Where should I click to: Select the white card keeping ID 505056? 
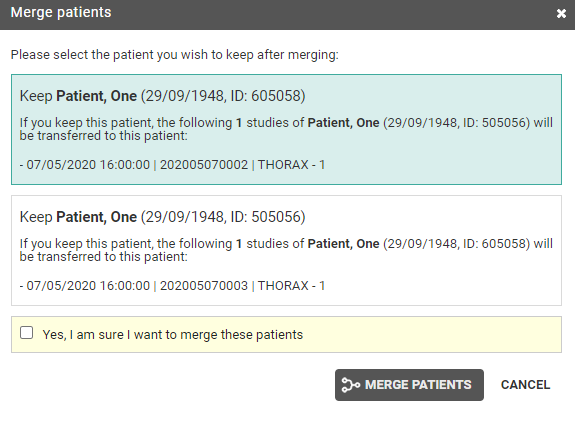click(x=286, y=251)
